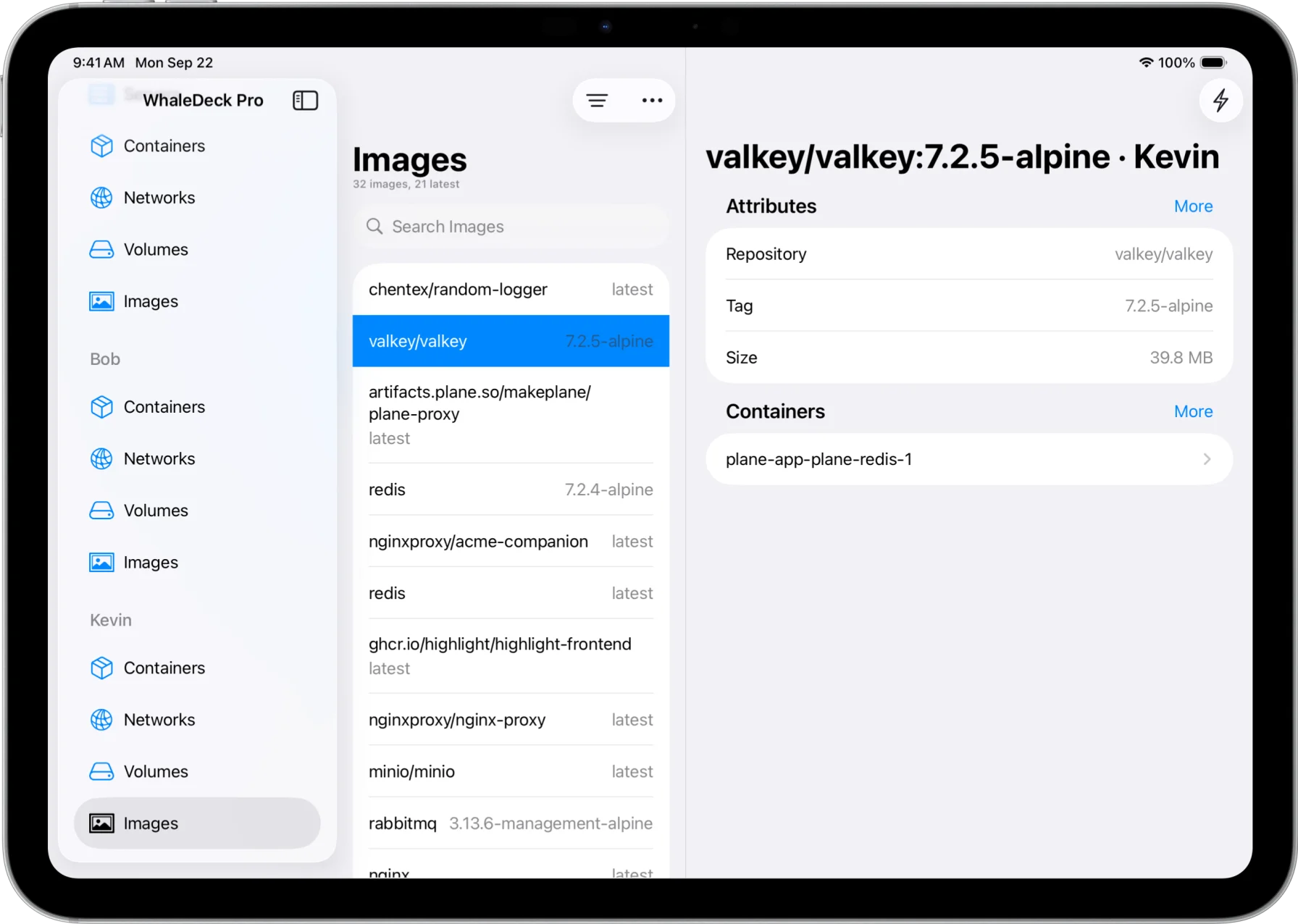Select the Networks globe icon under Kevin
This screenshot has width=1298, height=924.
point(101,719)
